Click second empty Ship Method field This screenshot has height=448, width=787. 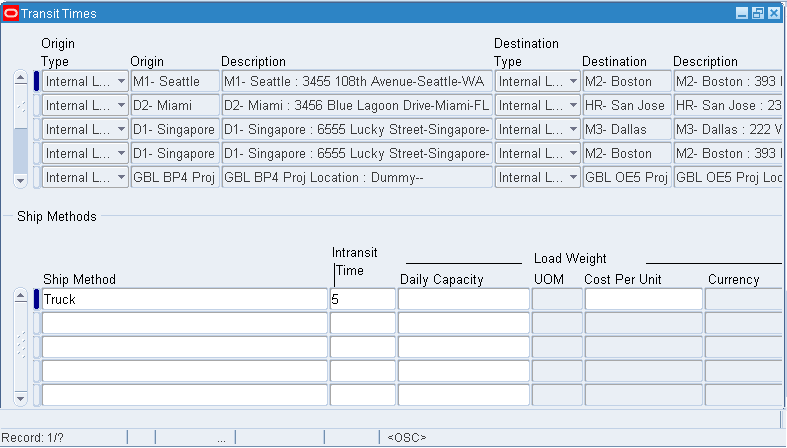pos(185,347)
